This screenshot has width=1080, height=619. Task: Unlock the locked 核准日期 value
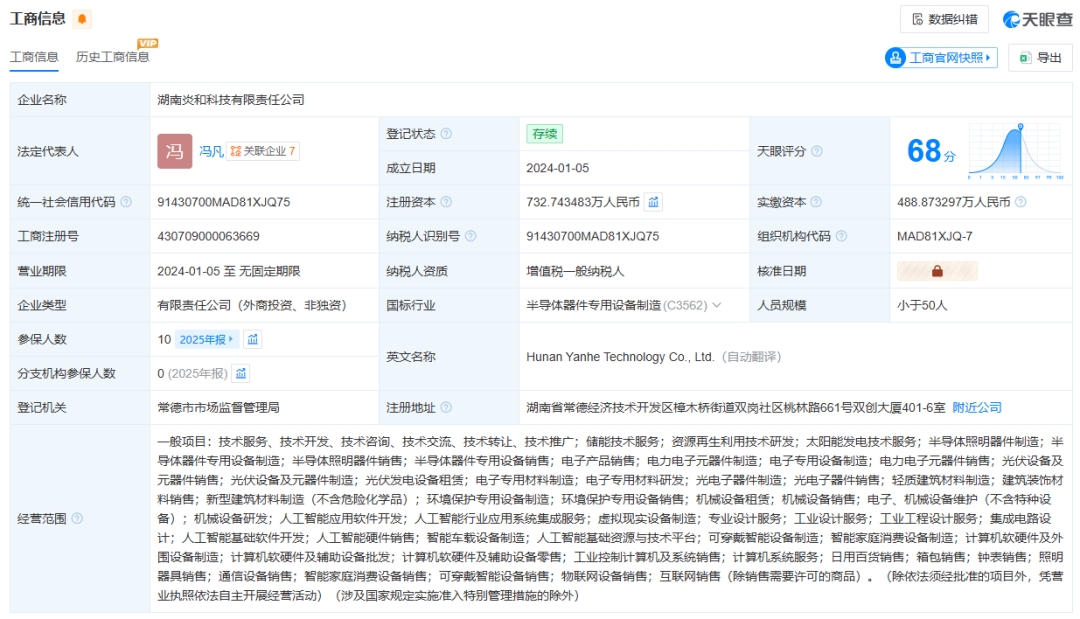tap(937, 271)
